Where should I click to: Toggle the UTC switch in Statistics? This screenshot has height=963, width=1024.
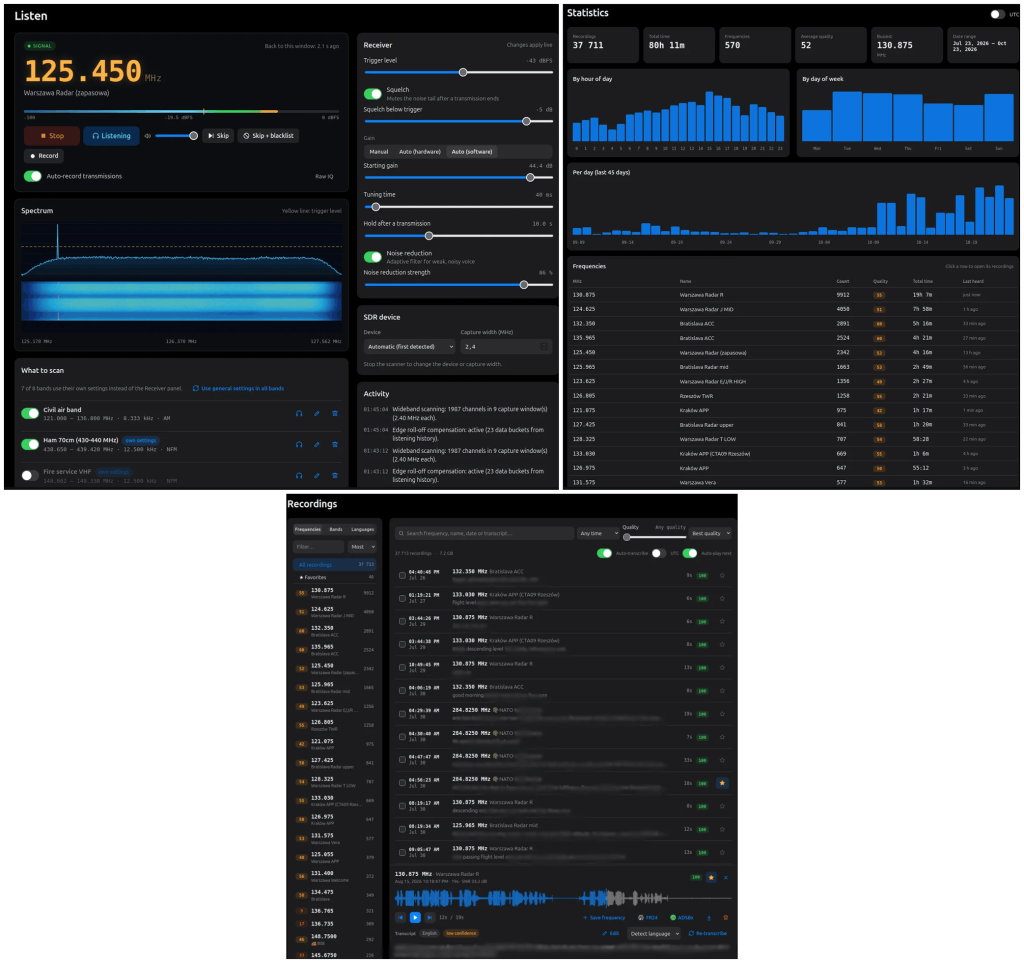coord(997,14)
